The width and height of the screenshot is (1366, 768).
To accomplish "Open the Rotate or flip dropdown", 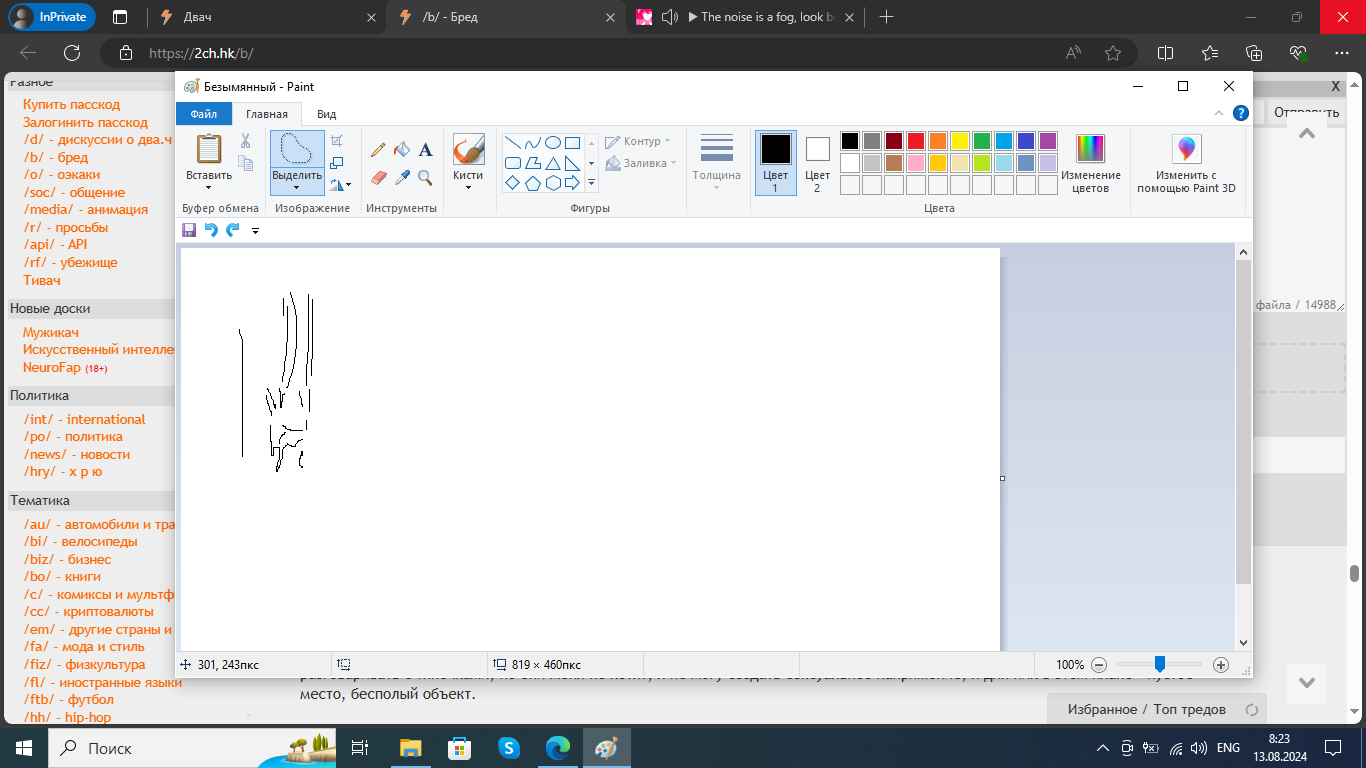I will (x=341, y=183).
